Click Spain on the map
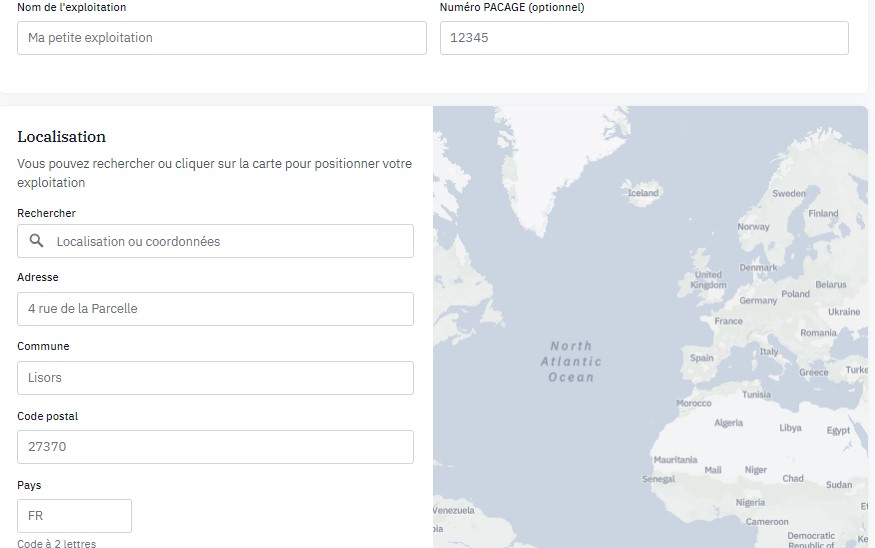The image size is (875, 548). click(701, 358)
